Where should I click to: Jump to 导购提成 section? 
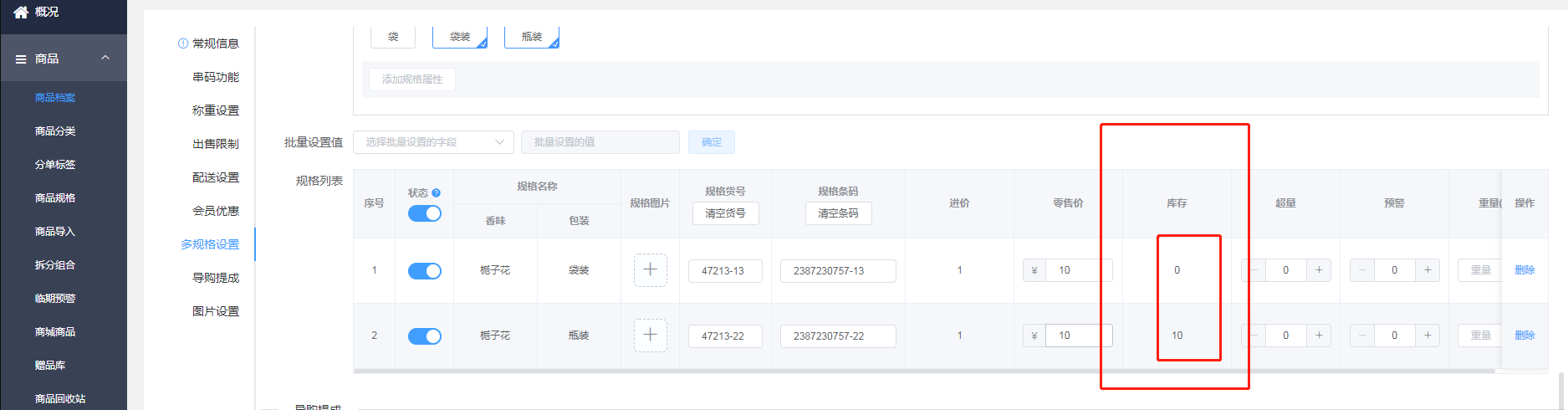[x=216, y=278]
